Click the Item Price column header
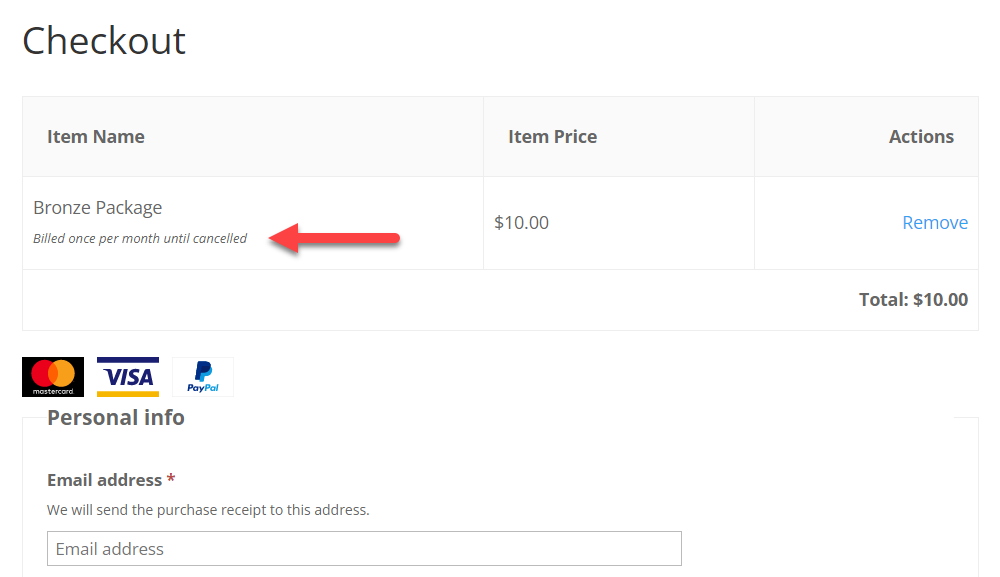 (x=552, y=136)
